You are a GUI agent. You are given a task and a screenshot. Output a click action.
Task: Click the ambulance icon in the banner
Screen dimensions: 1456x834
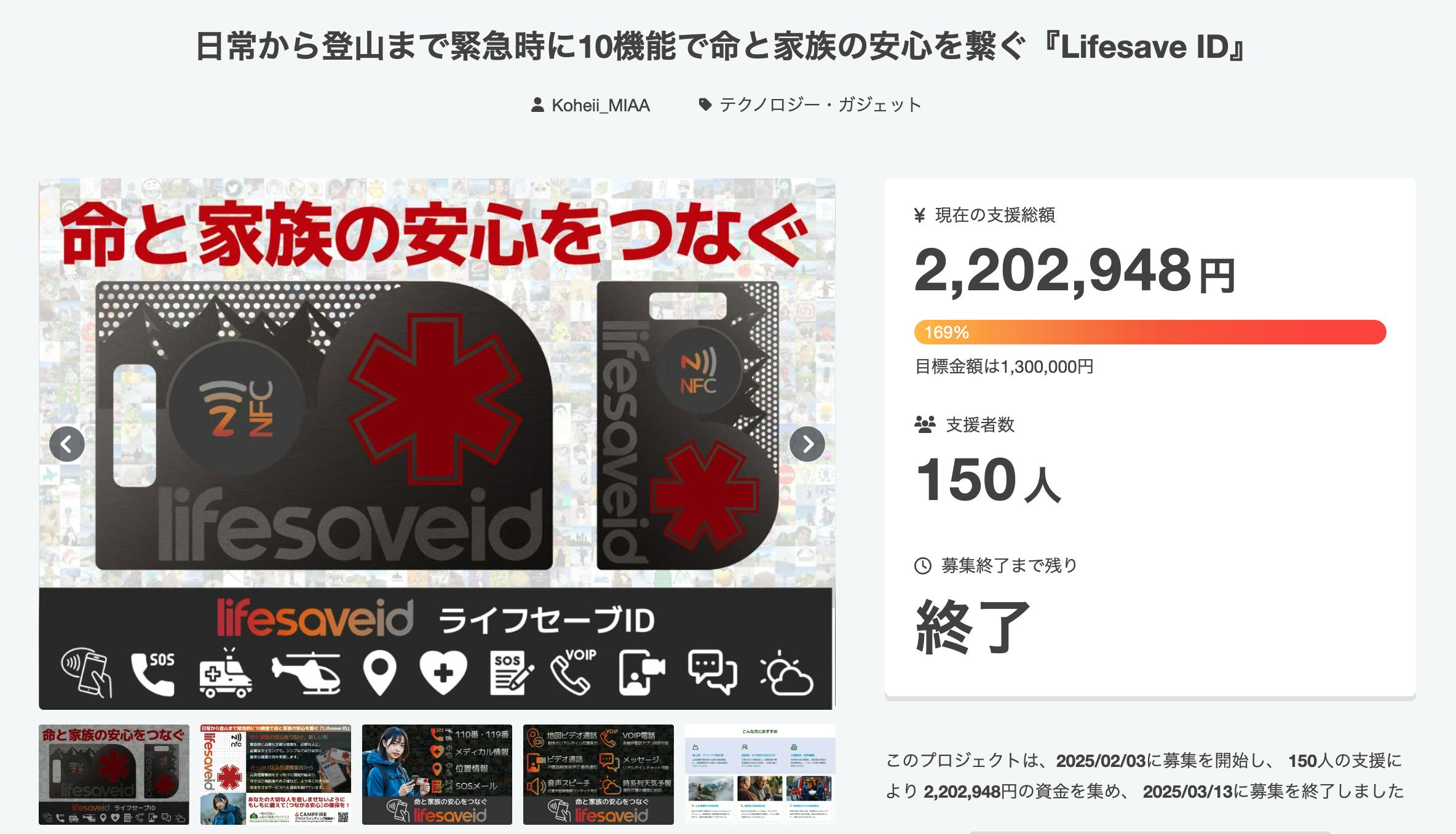click(x=226, y=672)
